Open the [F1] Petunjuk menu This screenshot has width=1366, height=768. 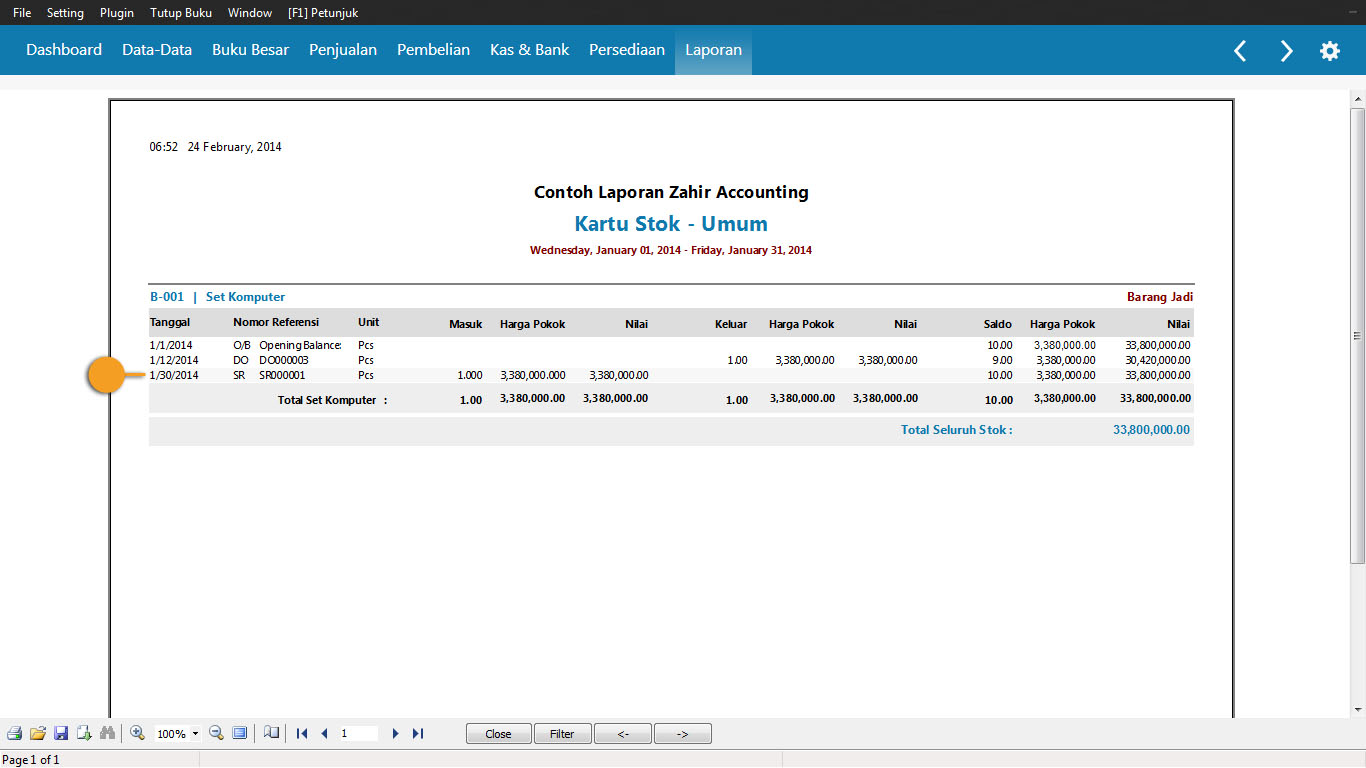(x=323, y=13)
